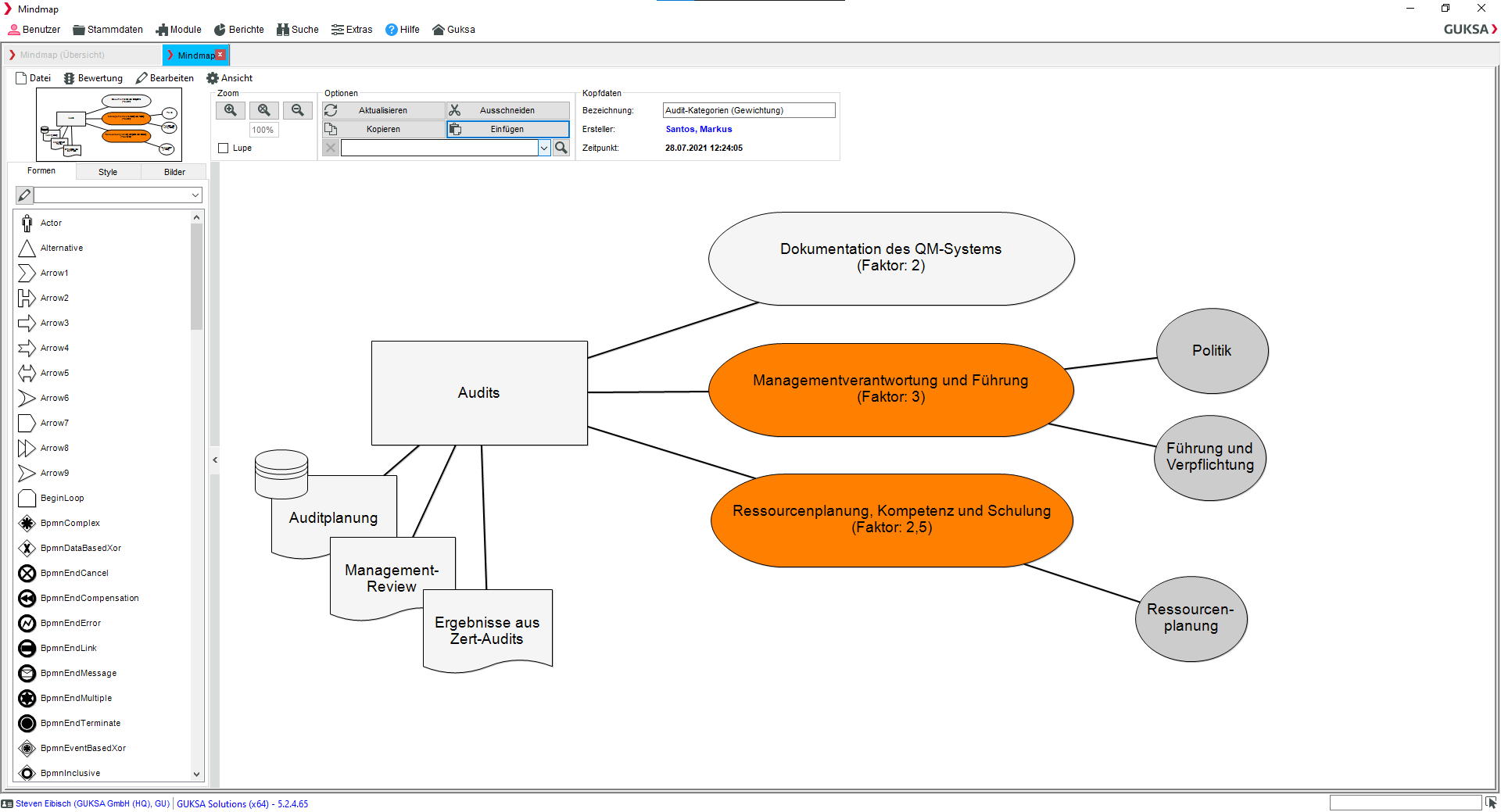
Task: Open the Extras menu
Action: [352, 30]
